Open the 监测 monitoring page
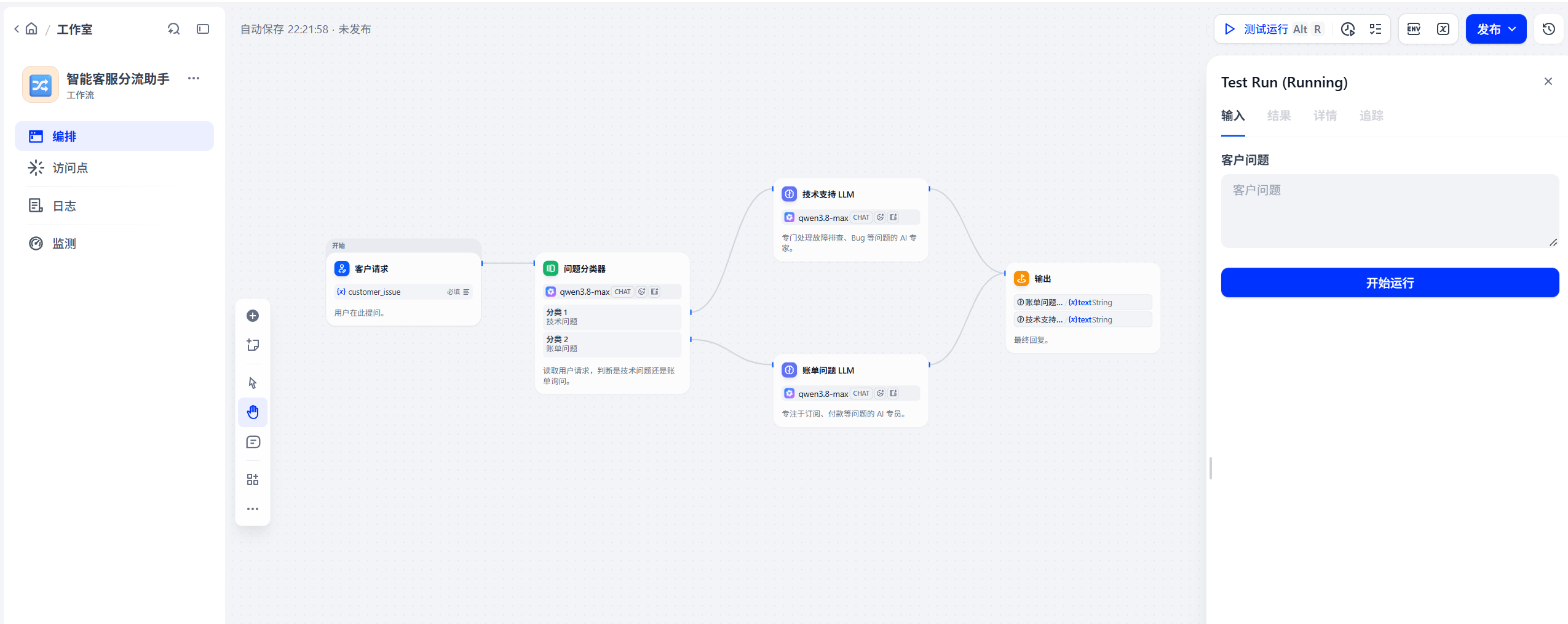This screenshot has width=1568, height=624. point(114,244)
